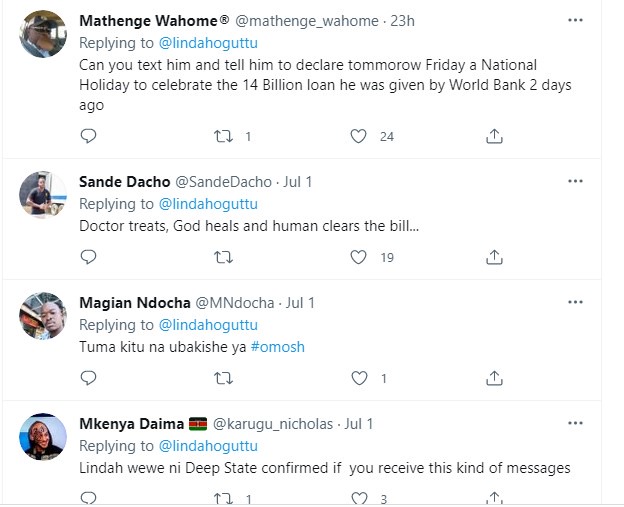Screen dimensions: 624x507
Task: Open more options on Magian Ndocha's tweet
Action: [575, 302]
